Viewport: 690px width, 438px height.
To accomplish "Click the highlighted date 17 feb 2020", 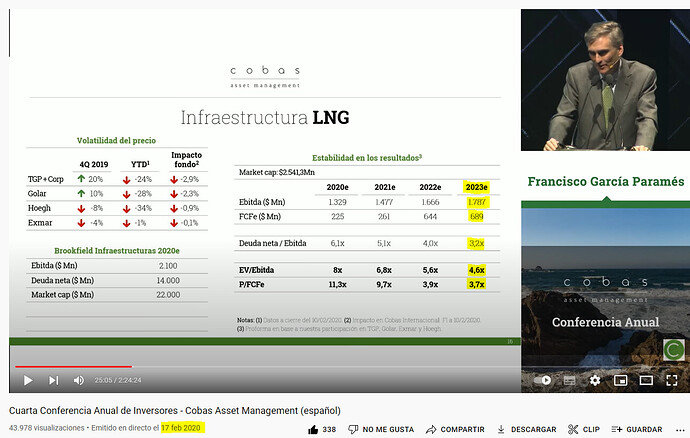I will point(180,428).
